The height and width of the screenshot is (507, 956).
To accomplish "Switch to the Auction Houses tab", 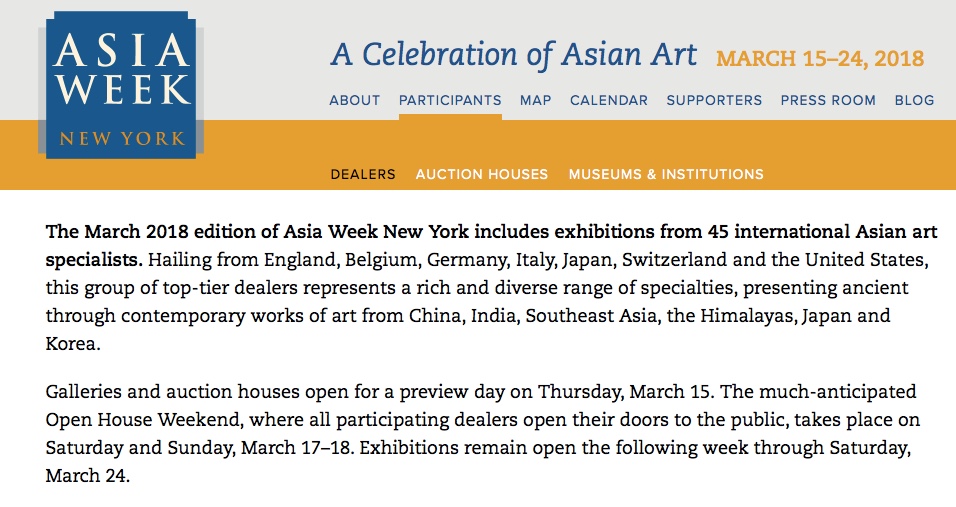I will point(482,174).
